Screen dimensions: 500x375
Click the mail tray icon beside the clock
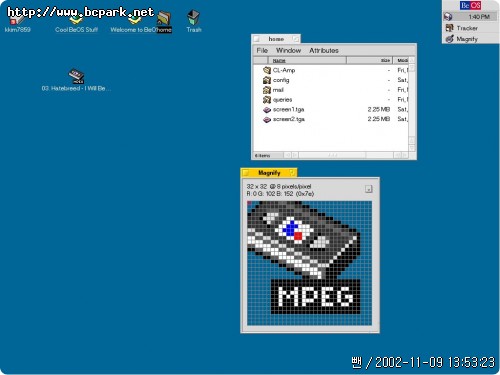point(448,16)
